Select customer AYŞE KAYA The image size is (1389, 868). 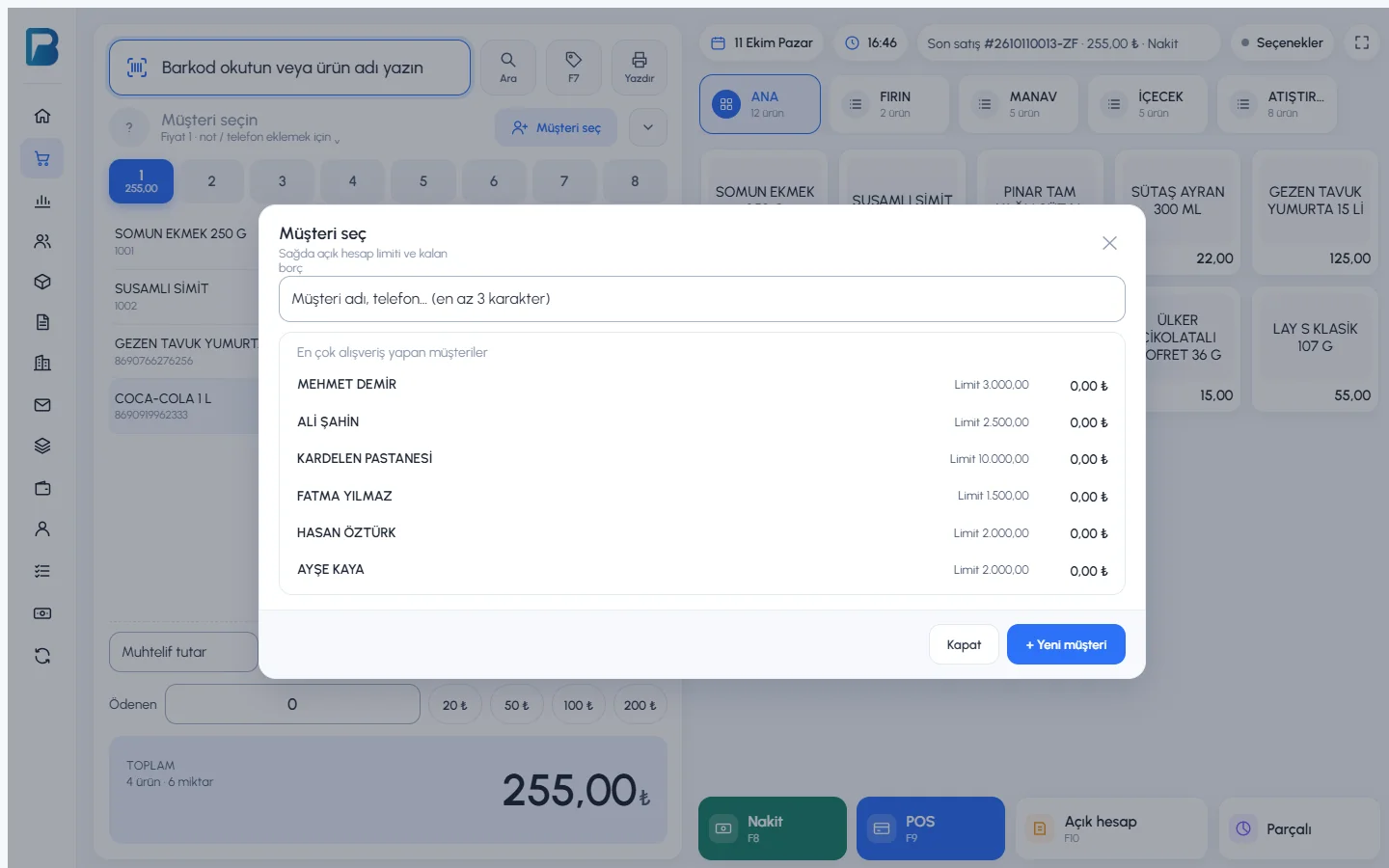point(702,570)
